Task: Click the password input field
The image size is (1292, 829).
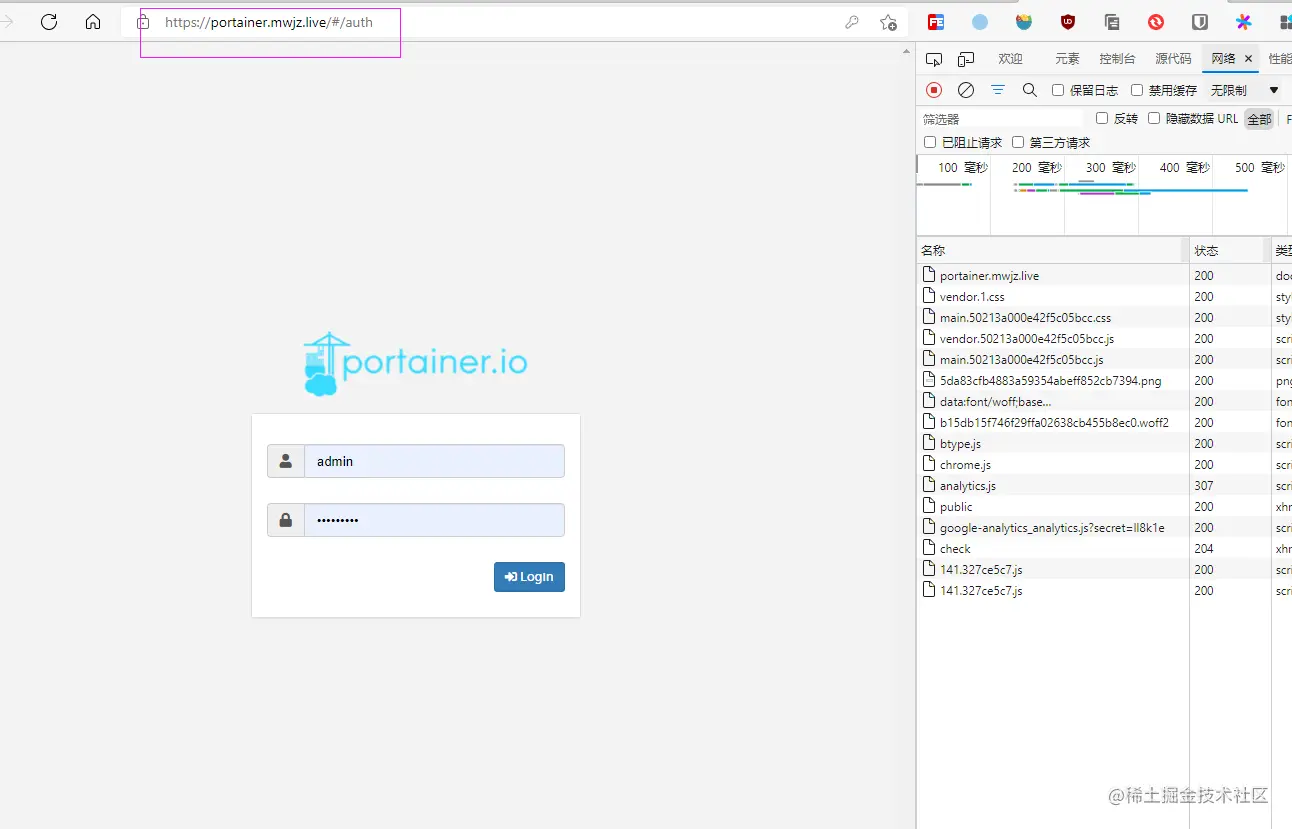Action: click(x=434, y=520)
